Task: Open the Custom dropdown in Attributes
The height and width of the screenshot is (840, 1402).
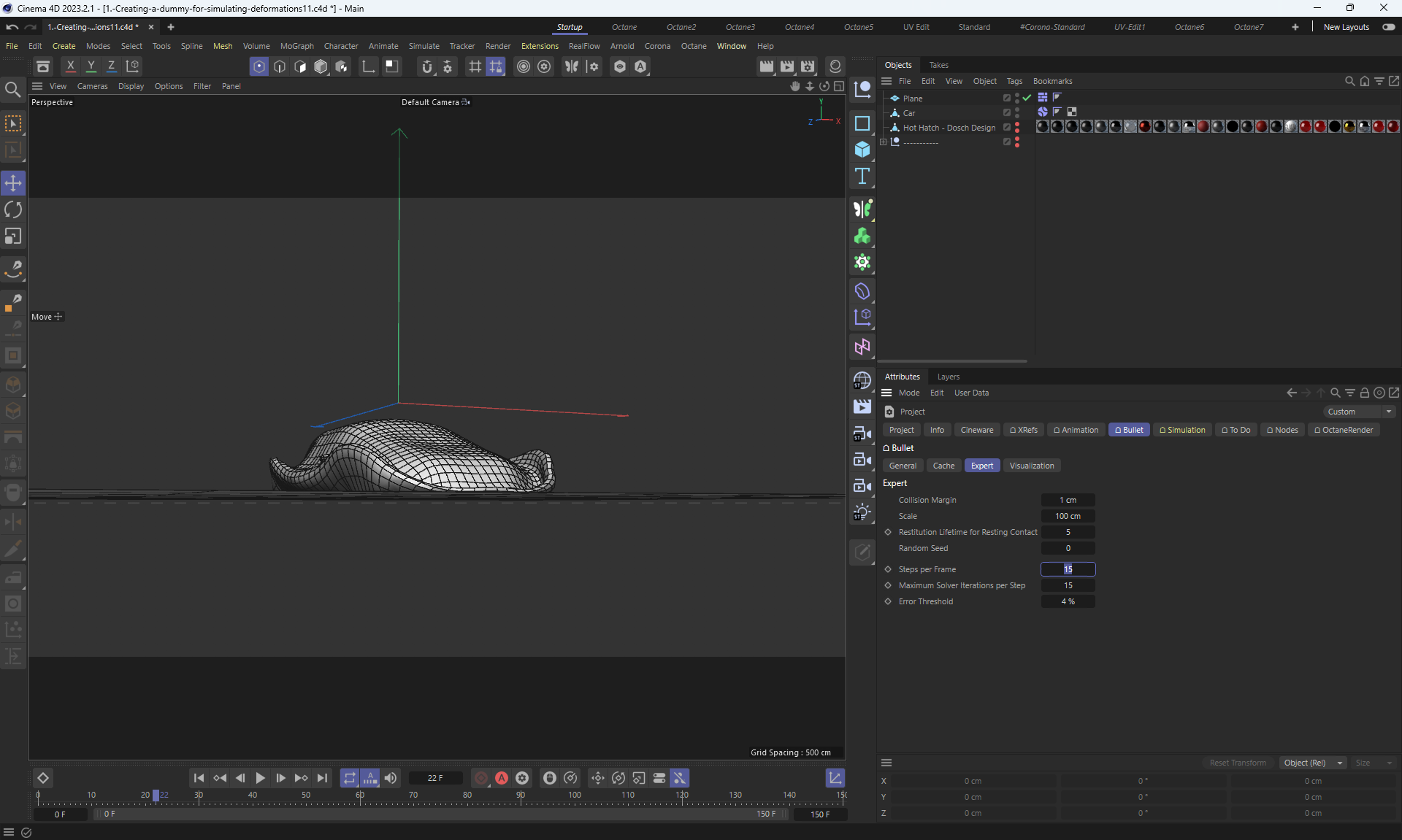Action: click(x=1360, y=412)
